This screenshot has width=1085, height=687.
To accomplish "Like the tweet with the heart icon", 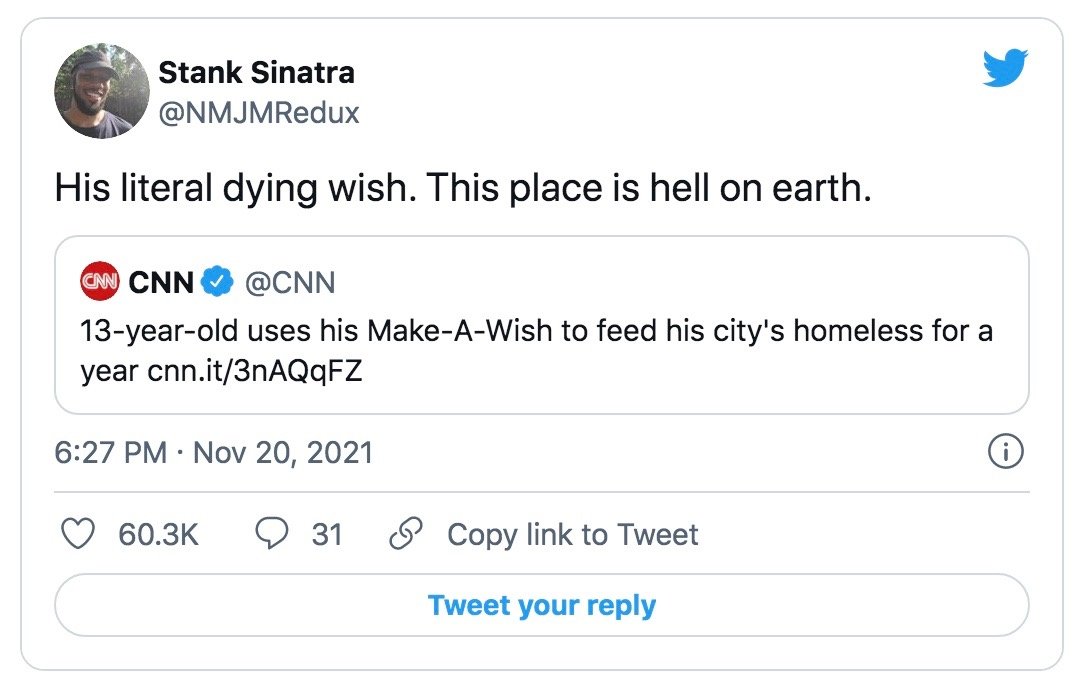I will [78, 535].
